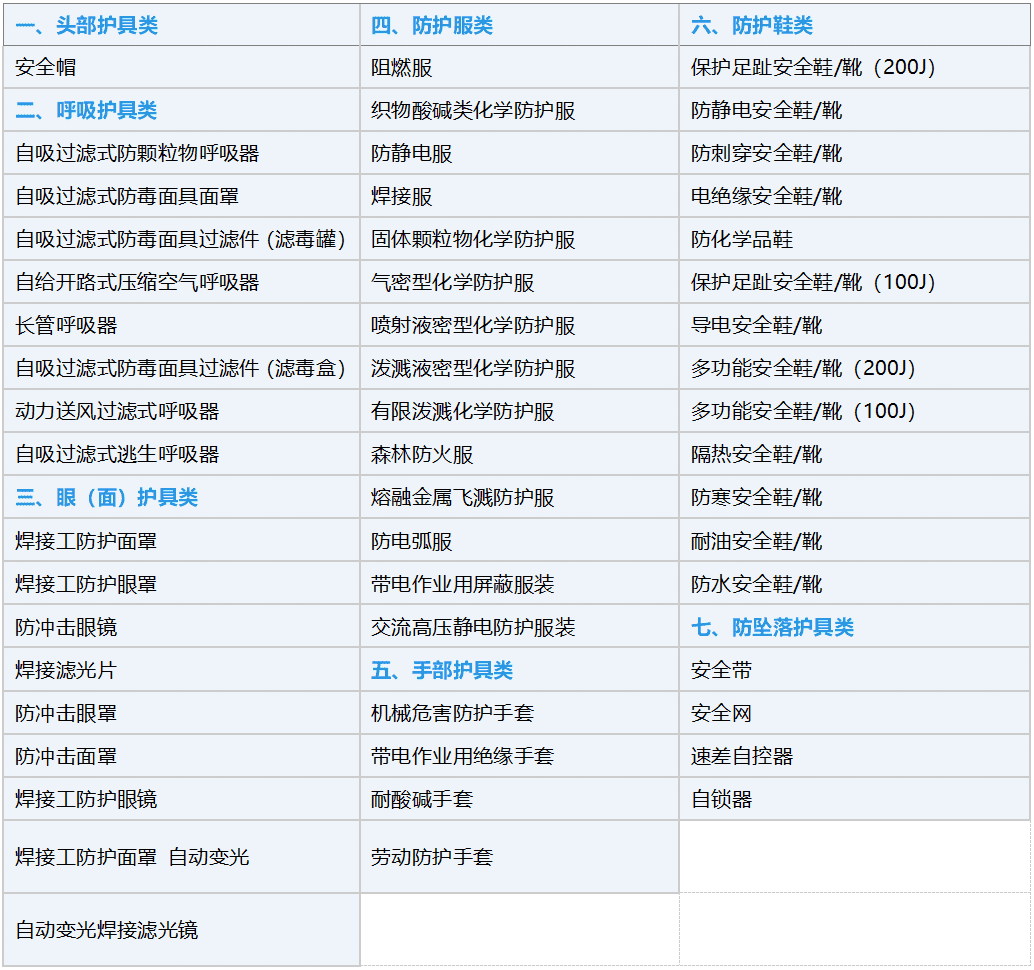The width and height of the screenshot is (1034, 970).
Task: Select the 防化学品鞋 cell
Action: click(855, 239)
